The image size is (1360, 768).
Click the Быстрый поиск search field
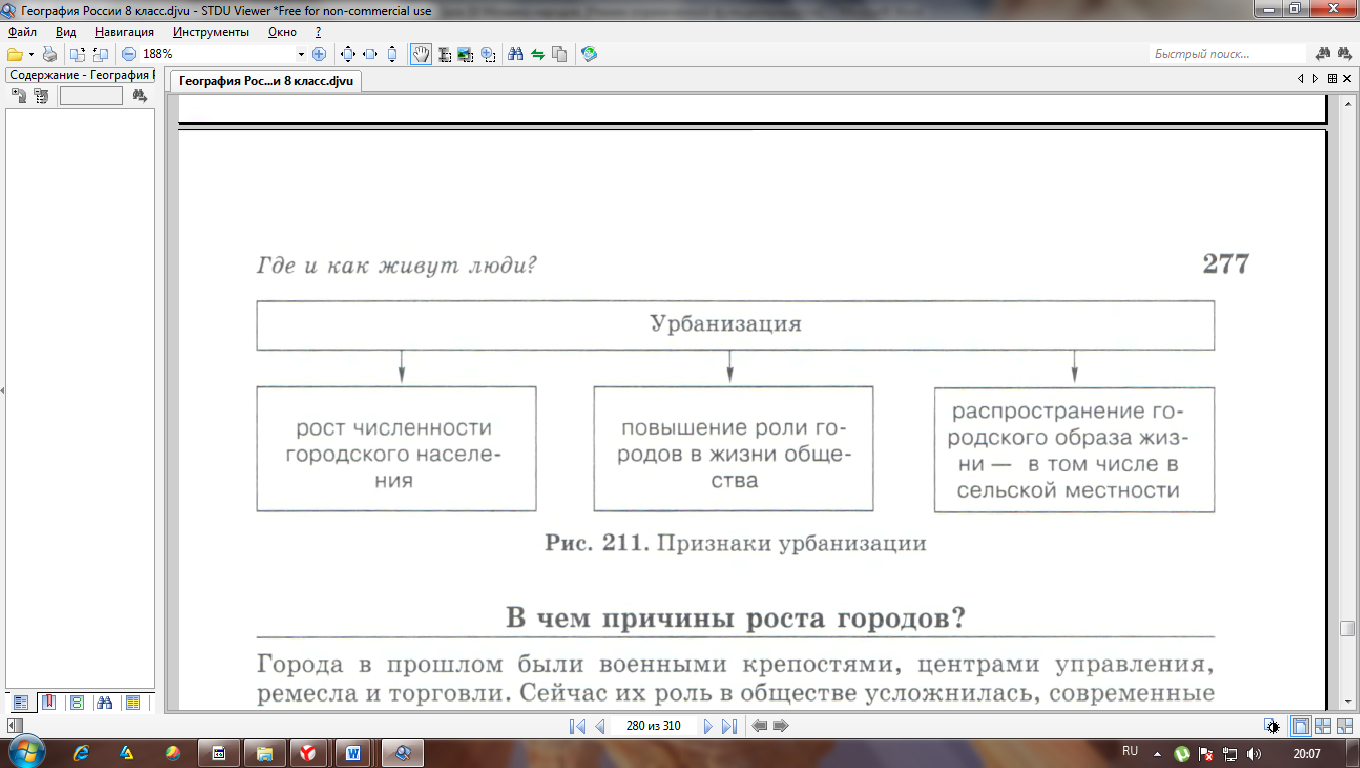click(1228, 54)
